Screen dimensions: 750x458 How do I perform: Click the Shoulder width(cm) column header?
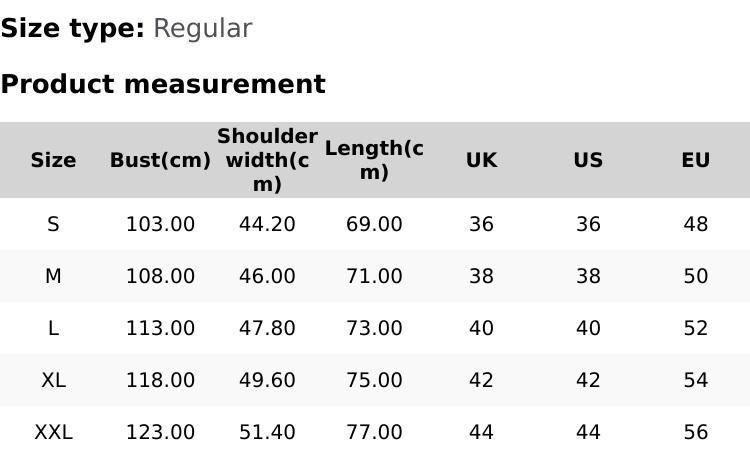[x=267, y=160]
